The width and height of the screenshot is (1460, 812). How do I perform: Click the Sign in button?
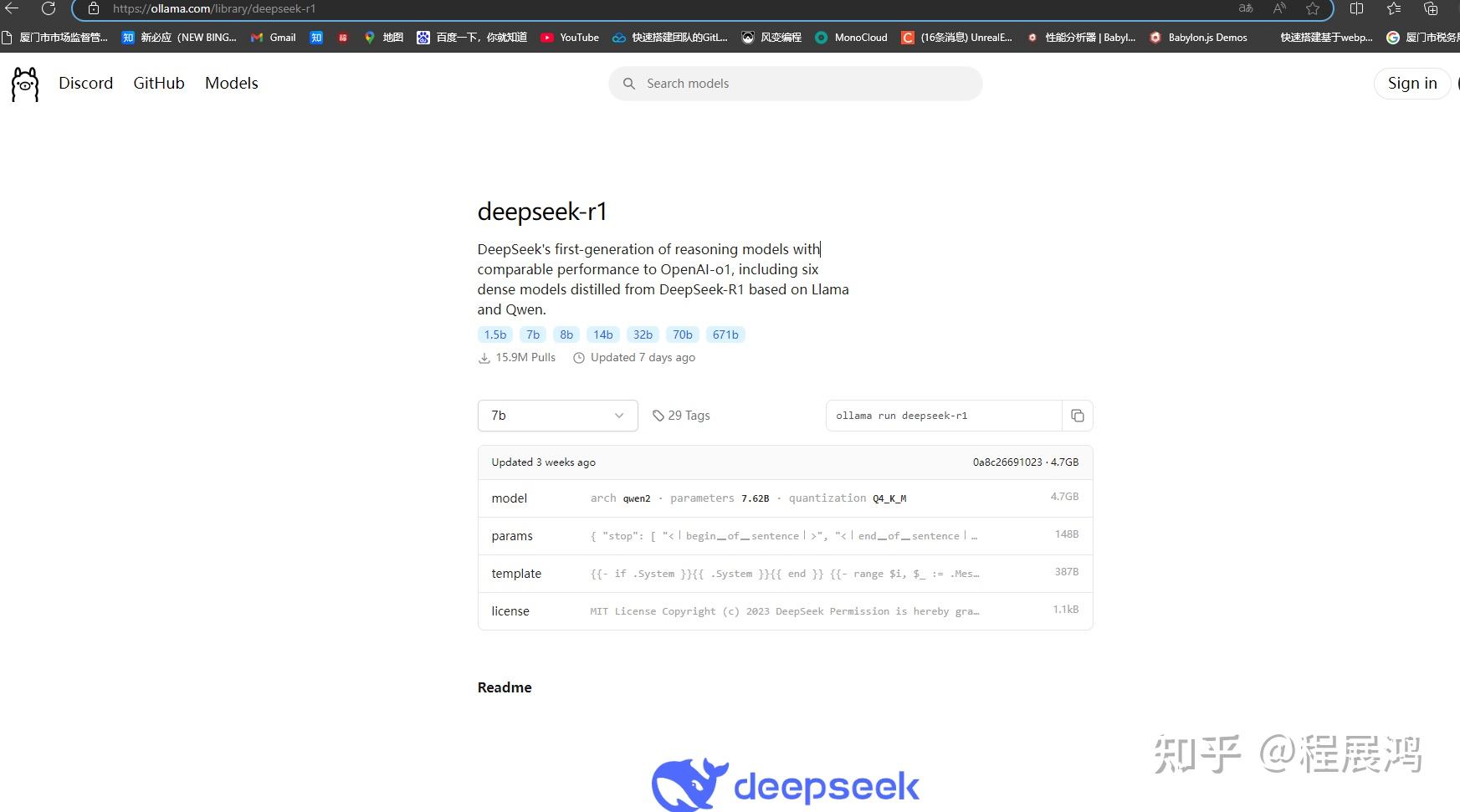click(x=1411, y=83)
